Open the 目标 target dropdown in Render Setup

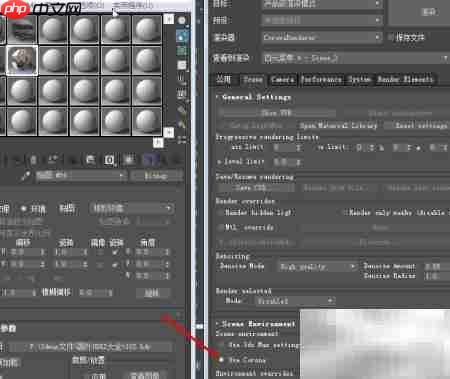[x=322, y=4]
